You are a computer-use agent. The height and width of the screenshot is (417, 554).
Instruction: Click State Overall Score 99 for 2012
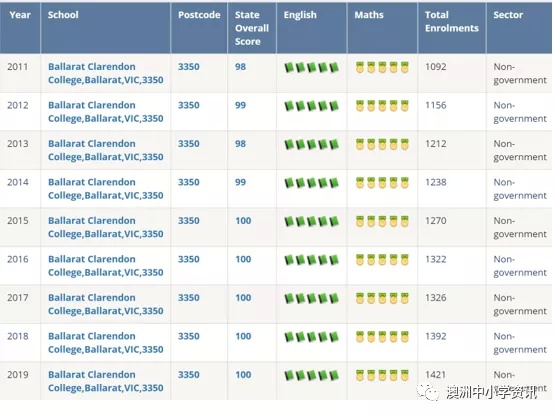tap(241, 105)
